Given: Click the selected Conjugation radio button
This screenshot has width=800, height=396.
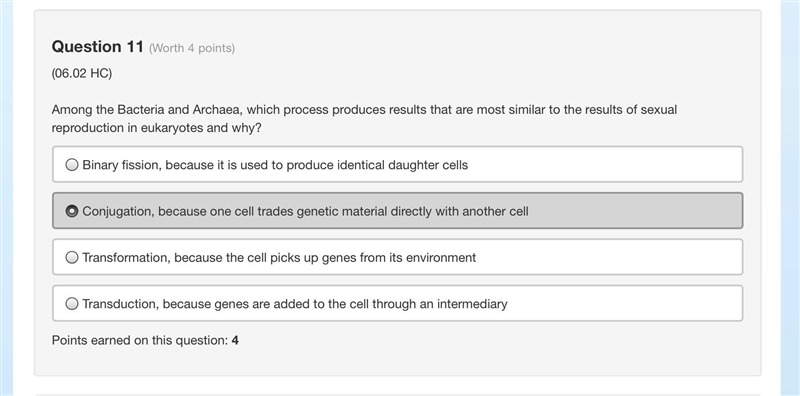Looking at the screenshot, I should point(72,211).
